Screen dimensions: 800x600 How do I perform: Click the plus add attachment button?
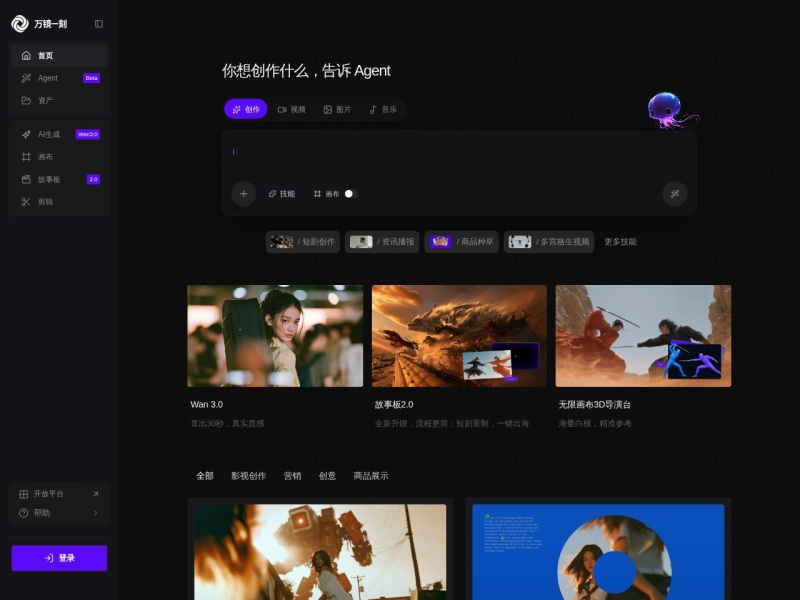pos(243,194)
